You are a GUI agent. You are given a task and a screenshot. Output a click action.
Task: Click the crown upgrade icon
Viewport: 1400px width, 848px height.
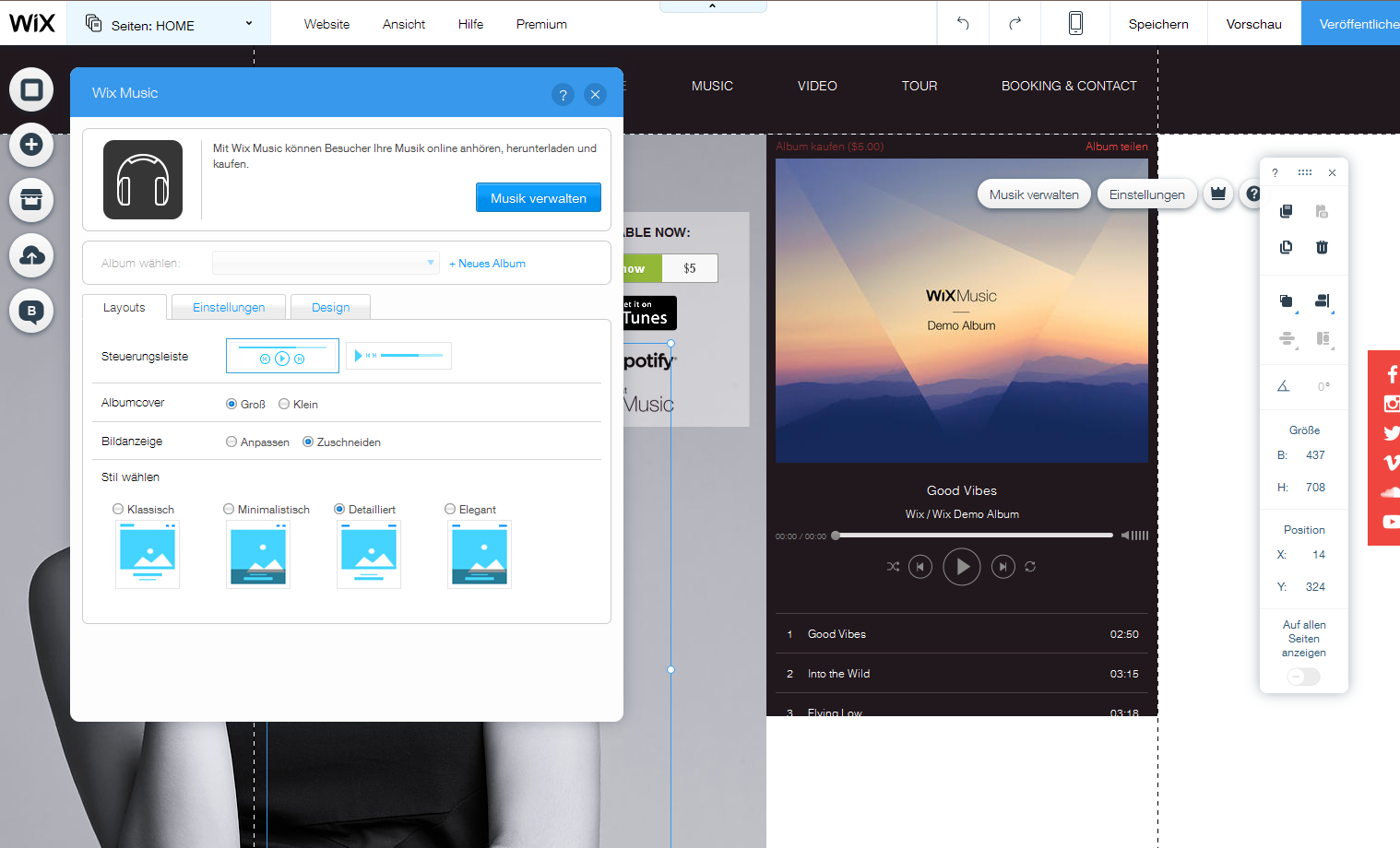pyautogui.click(x=1218, y=194)
